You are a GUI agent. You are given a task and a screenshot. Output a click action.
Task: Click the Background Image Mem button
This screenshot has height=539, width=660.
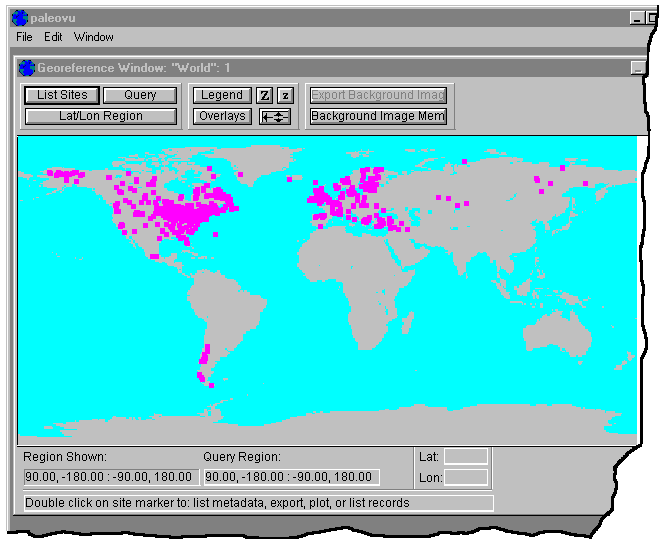coord(377,116)
